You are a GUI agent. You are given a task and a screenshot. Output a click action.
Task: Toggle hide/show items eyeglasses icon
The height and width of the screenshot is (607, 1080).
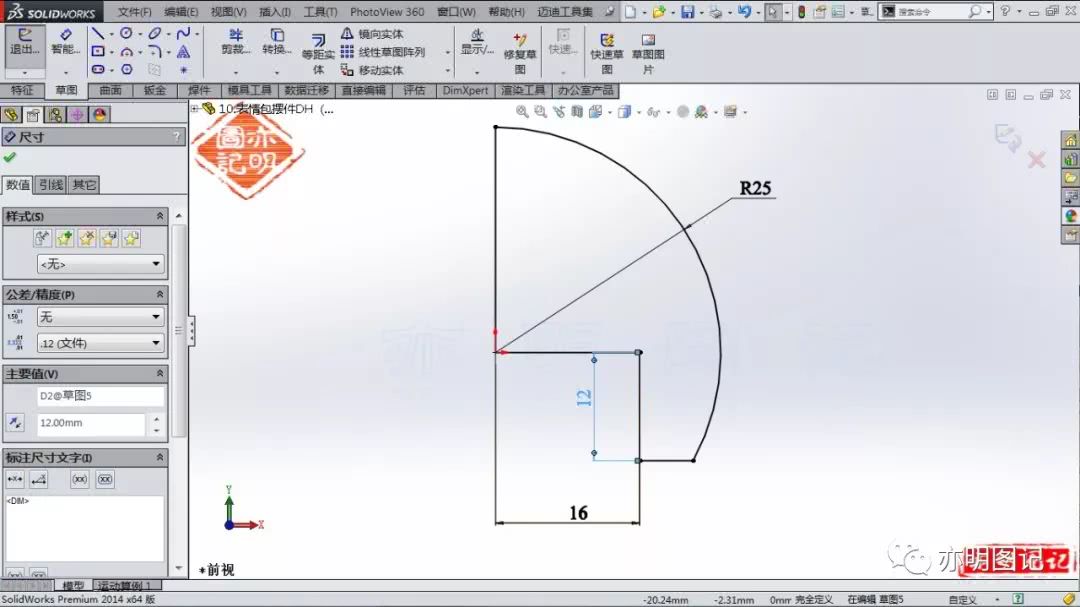tap(650, 110)
